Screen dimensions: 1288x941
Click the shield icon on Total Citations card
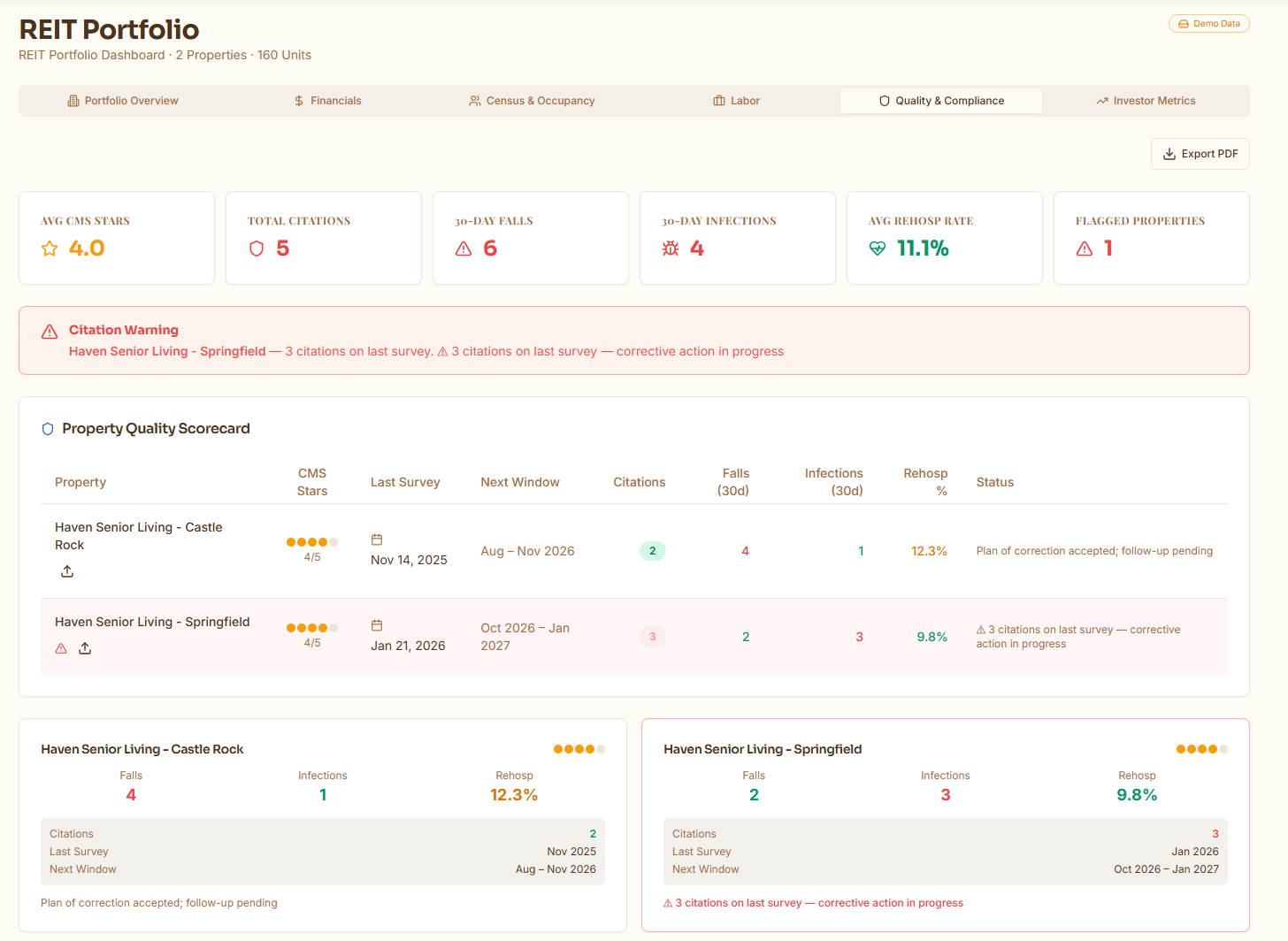tap(257, 249)
